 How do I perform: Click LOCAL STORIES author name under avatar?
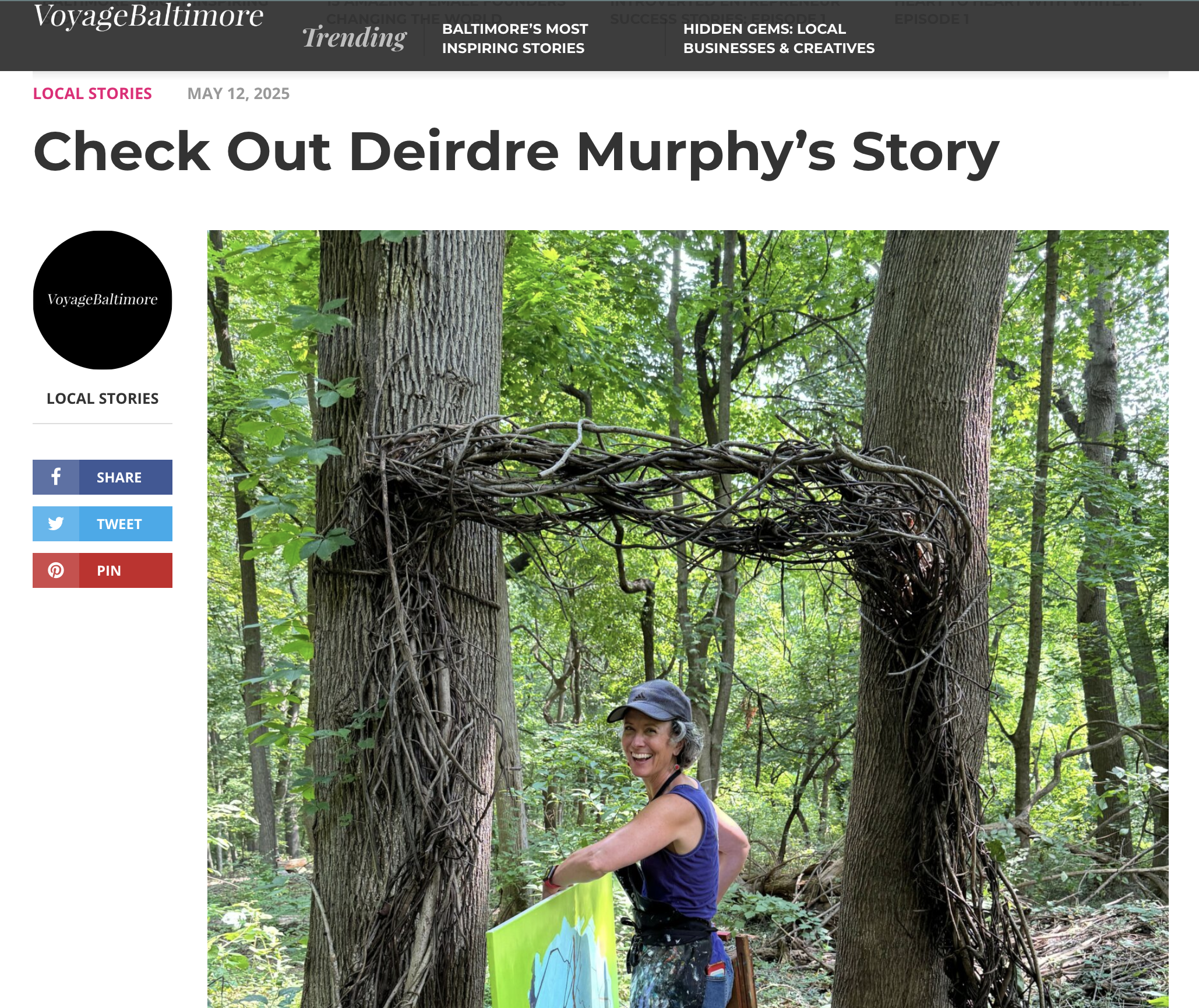click(103, 399)
